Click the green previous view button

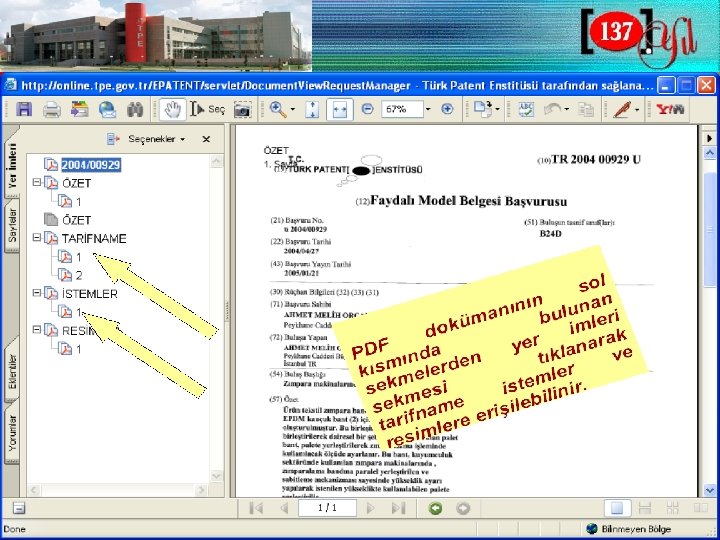[435, 508]
